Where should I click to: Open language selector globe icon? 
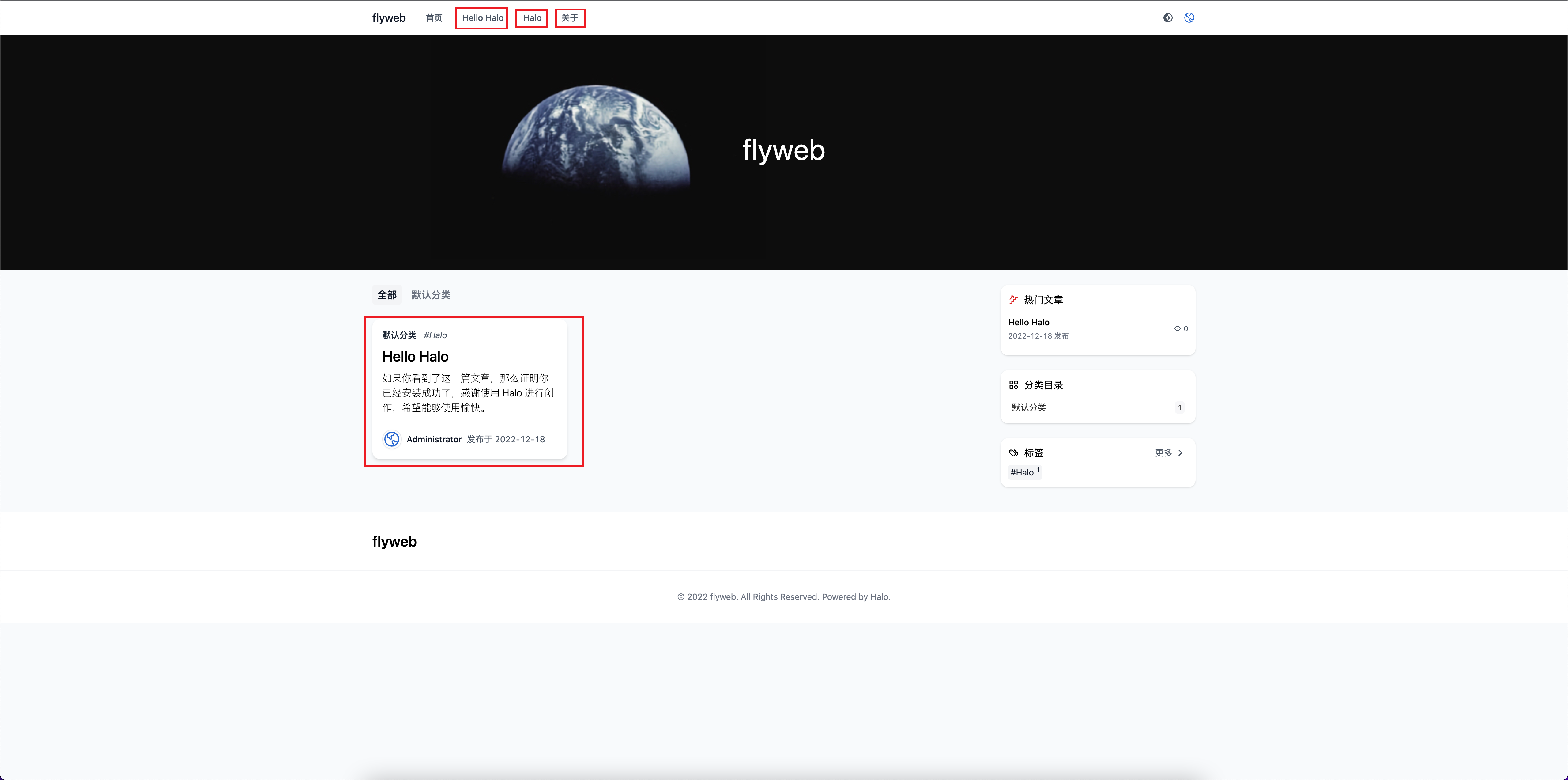(x=1189, y=18)
